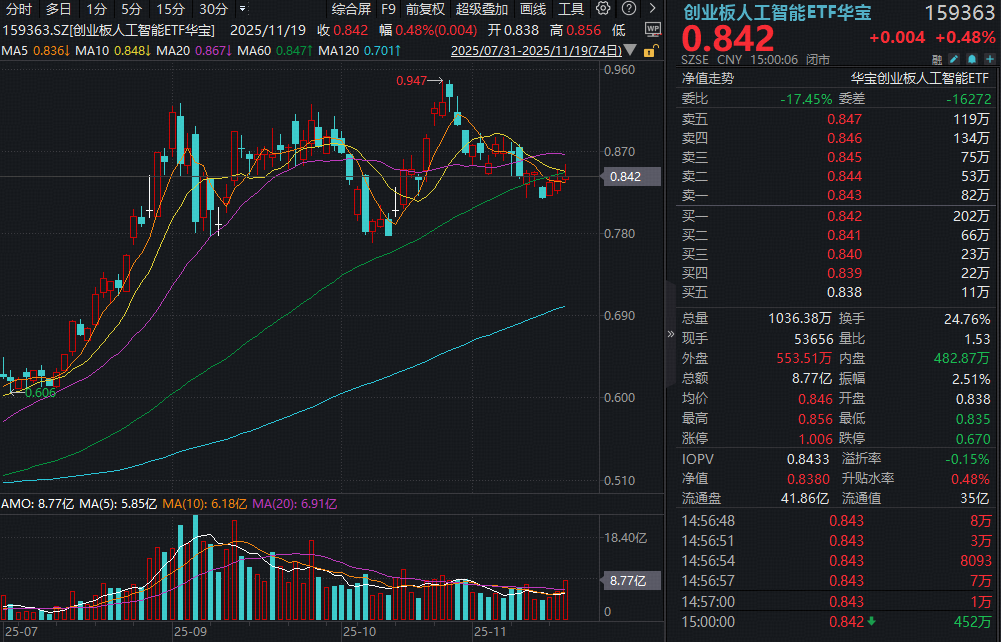Open the 画线 drawing tools
This screenshot has width=1001, height=642.
[532, 8]
